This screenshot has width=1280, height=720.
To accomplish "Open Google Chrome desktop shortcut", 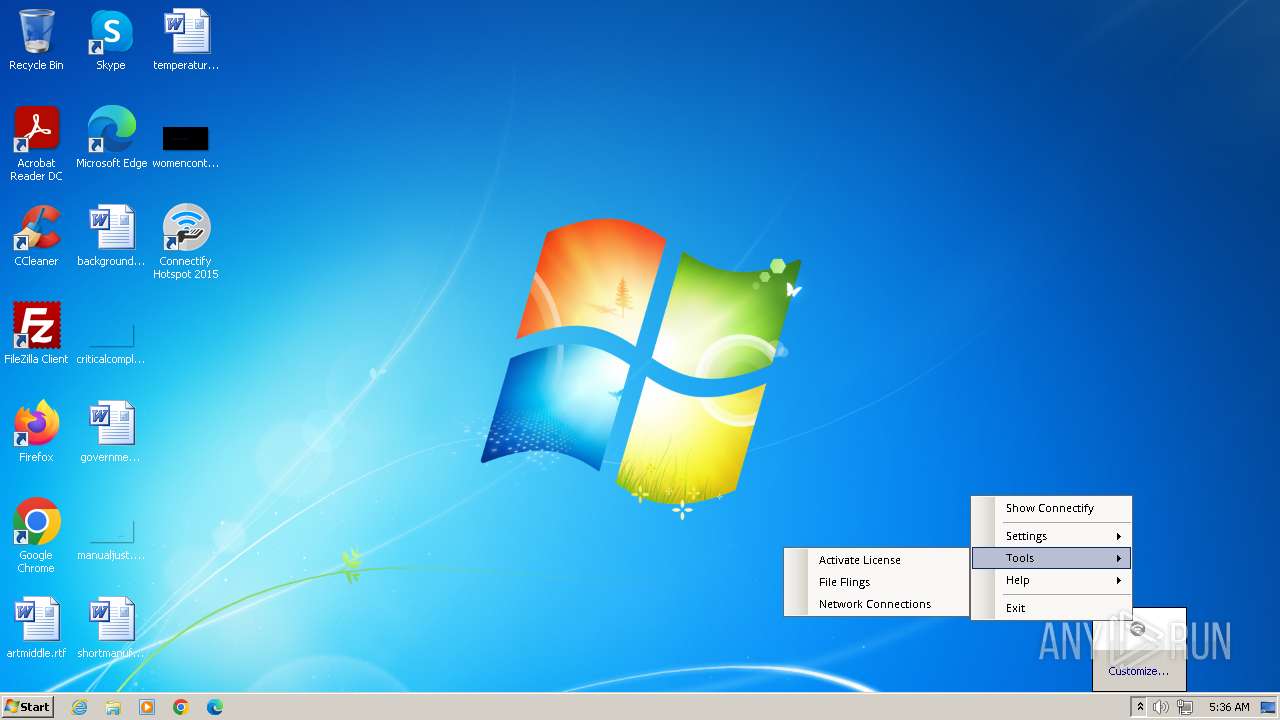I will [x=36, y=535].
